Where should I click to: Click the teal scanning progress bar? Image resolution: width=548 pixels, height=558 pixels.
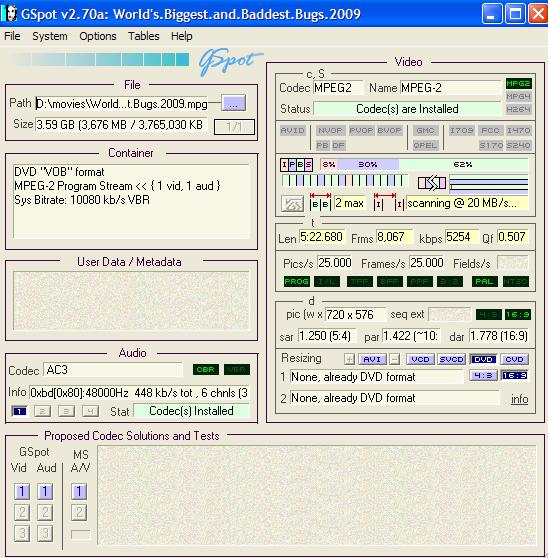101,59
